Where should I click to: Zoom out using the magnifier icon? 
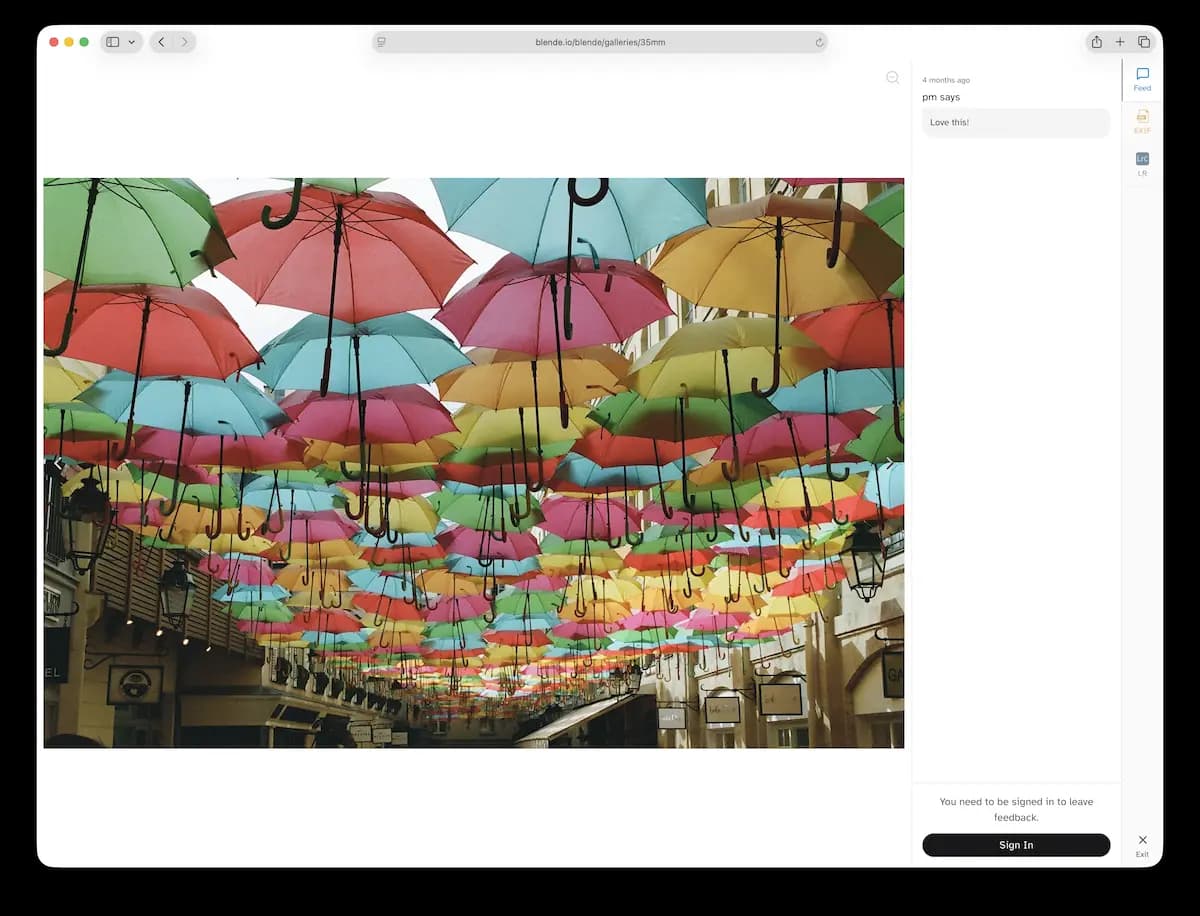point(892,78)
